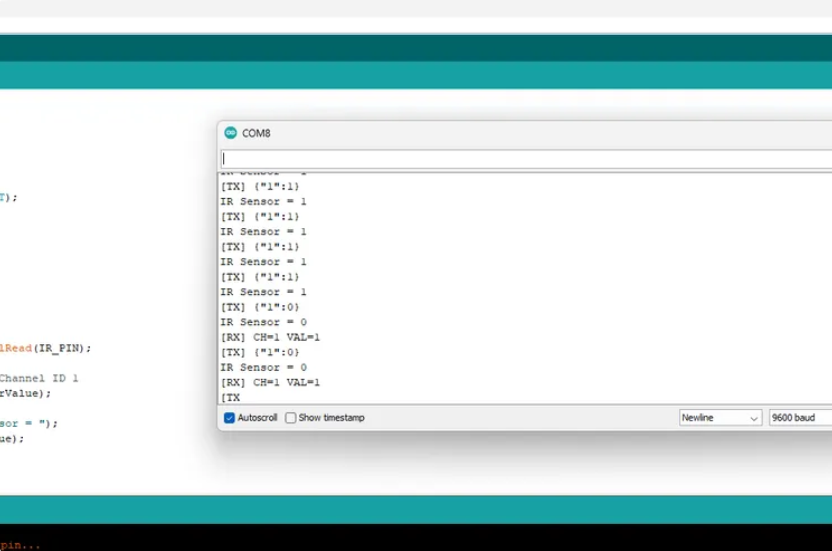Viewport: 832px width, 551px height.
Task: Click the 'pin...' console message
Action: pyautogui.click(x=20, y=545)
